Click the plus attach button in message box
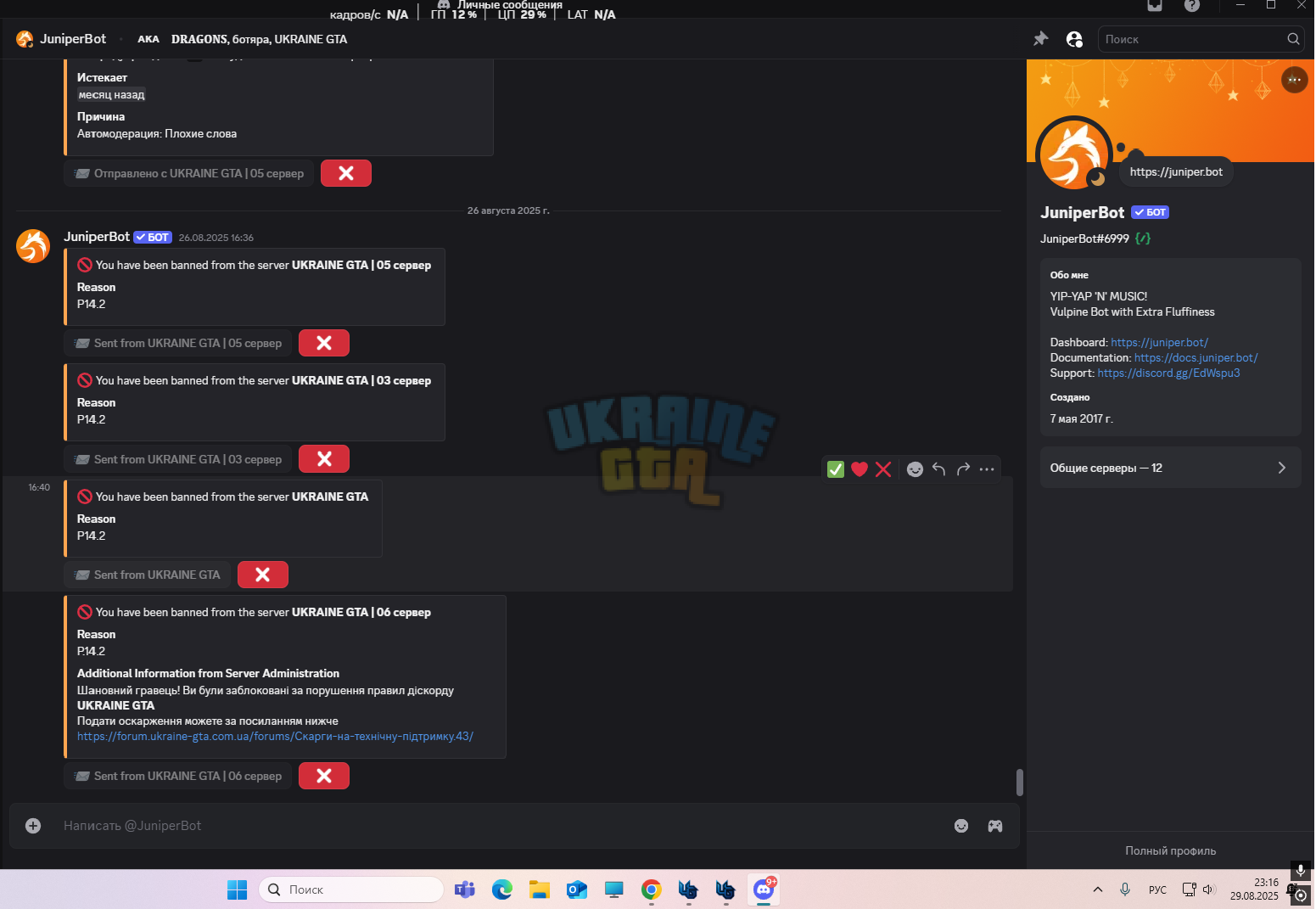Screen dimensions: 1316x909 [x=33, y=826]
